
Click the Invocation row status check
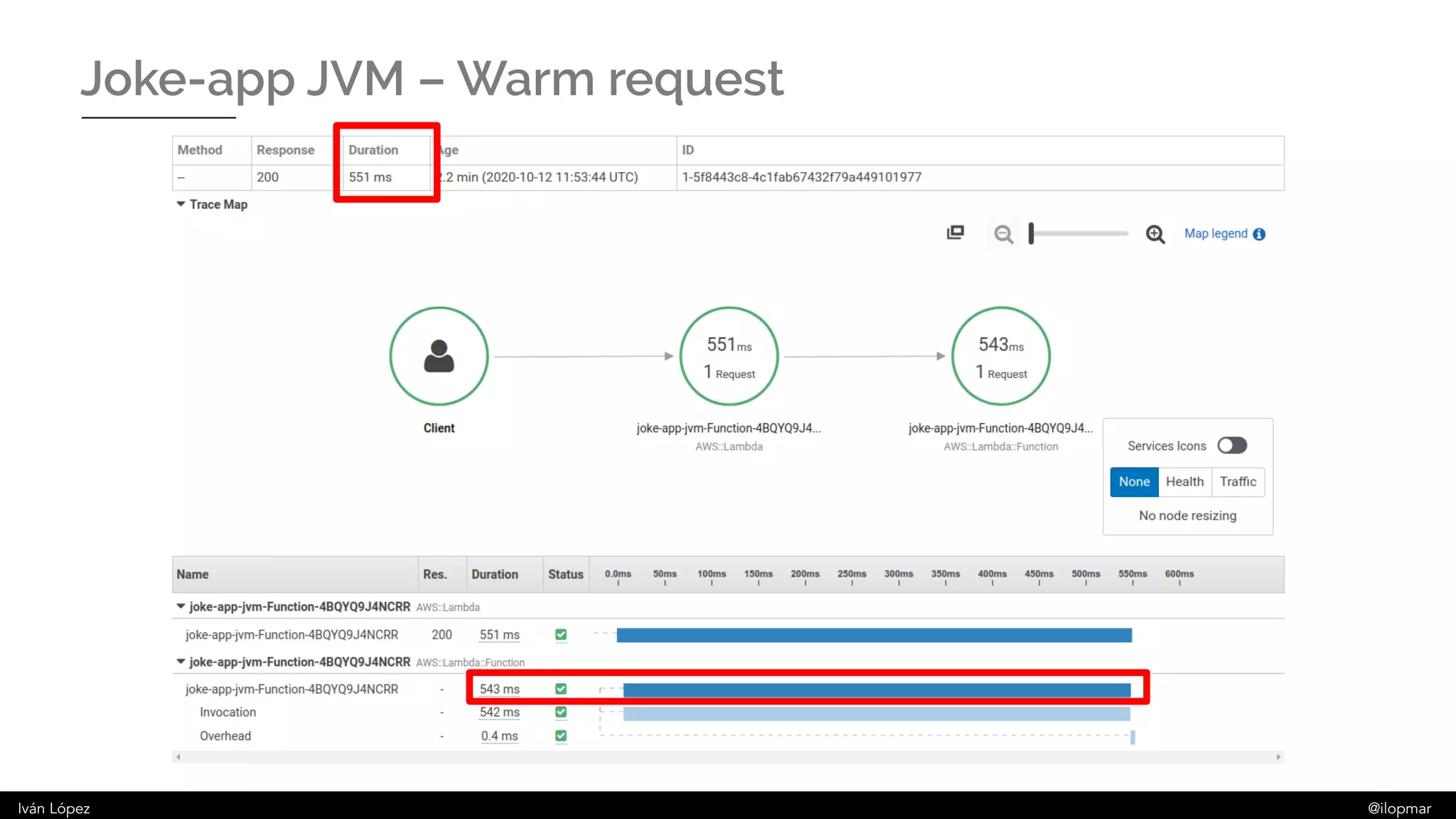(561, 712)
